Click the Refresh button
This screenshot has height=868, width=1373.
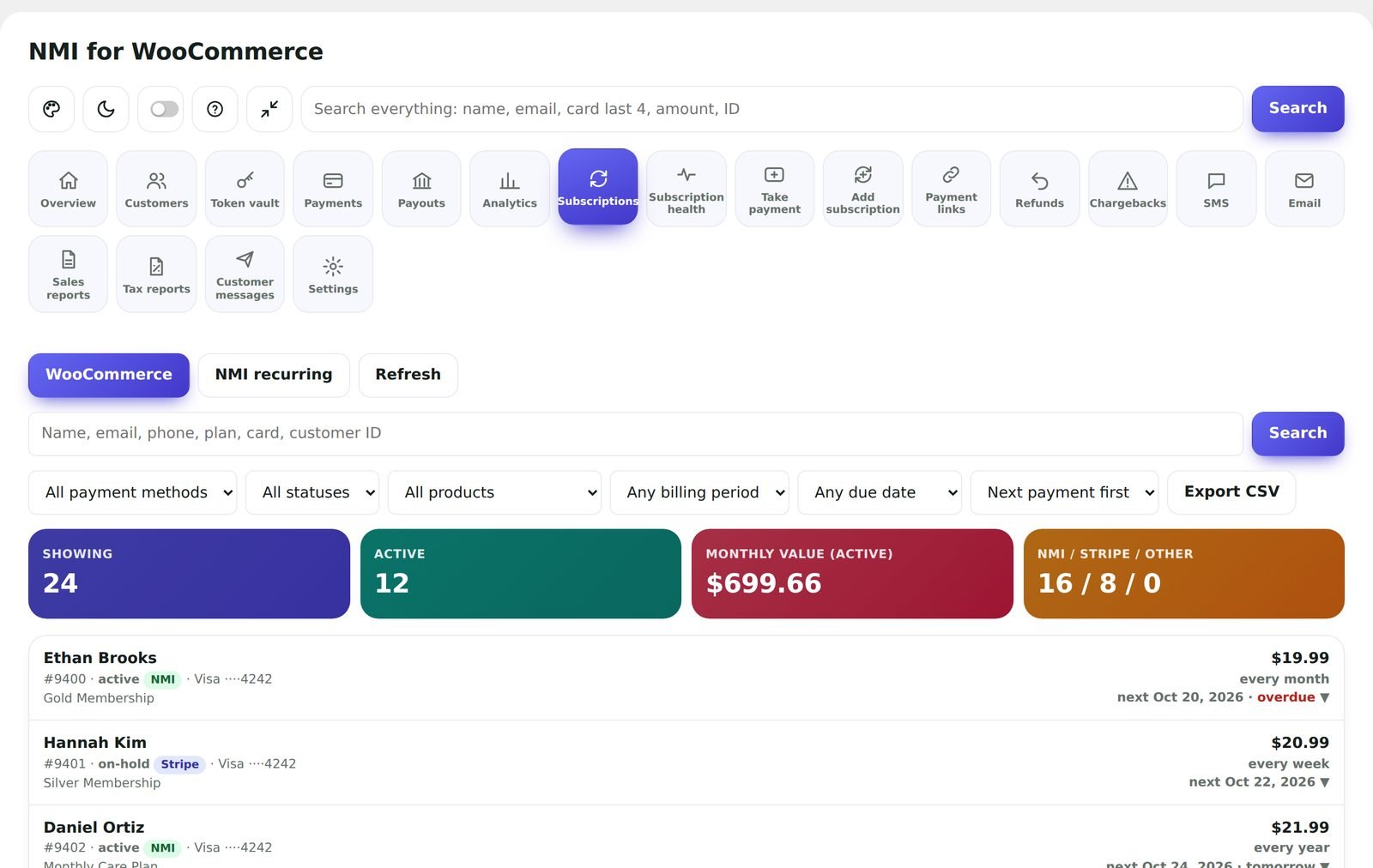tap(408, 375)
